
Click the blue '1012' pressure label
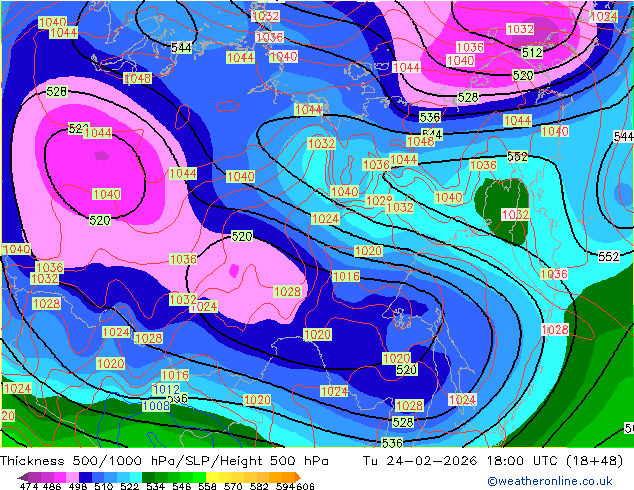pos(166,390)
